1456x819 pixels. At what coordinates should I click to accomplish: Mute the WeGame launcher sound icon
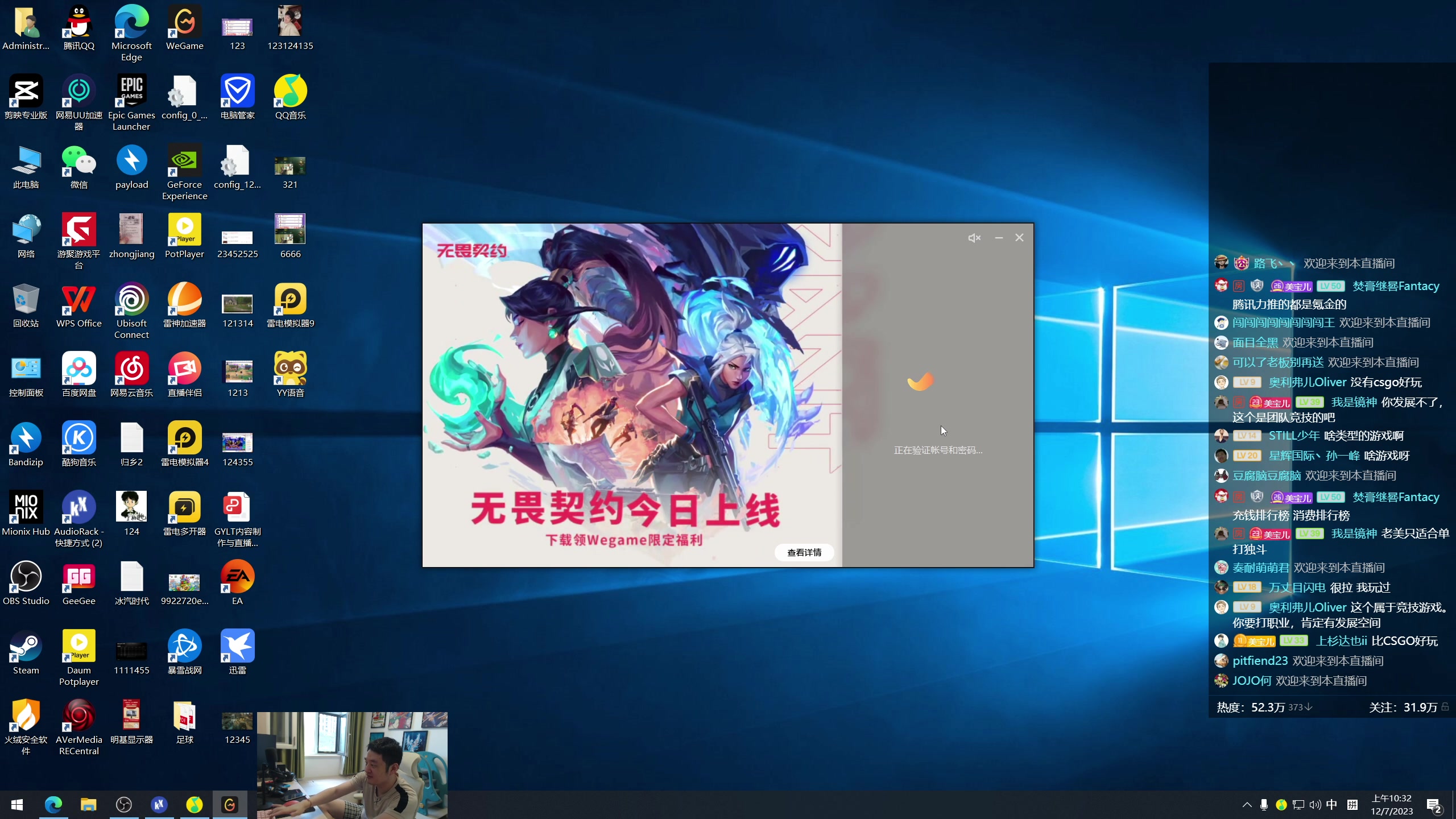tap(974, 238)
